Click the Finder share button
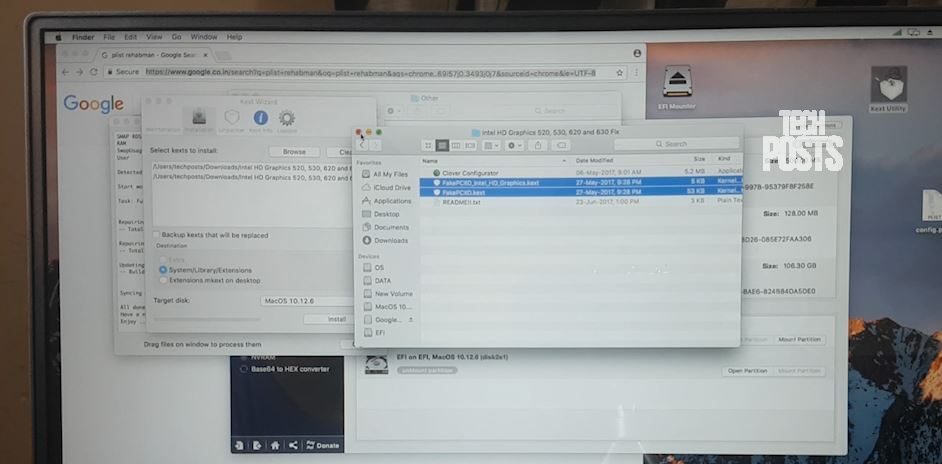 [538, 145]
